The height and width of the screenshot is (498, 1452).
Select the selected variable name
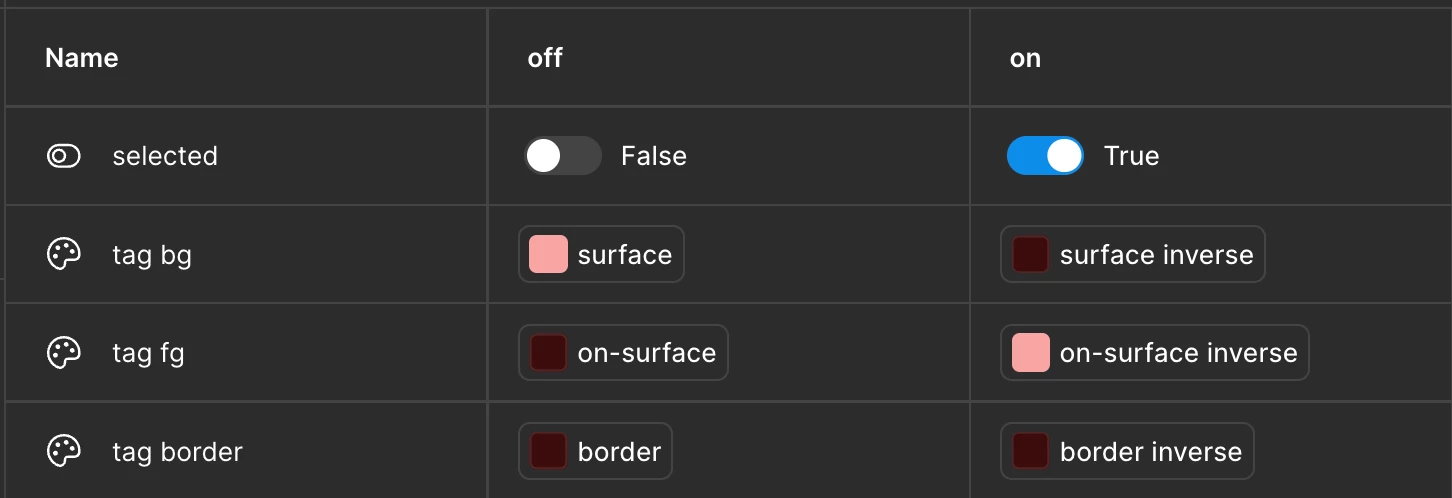point(165,156)
